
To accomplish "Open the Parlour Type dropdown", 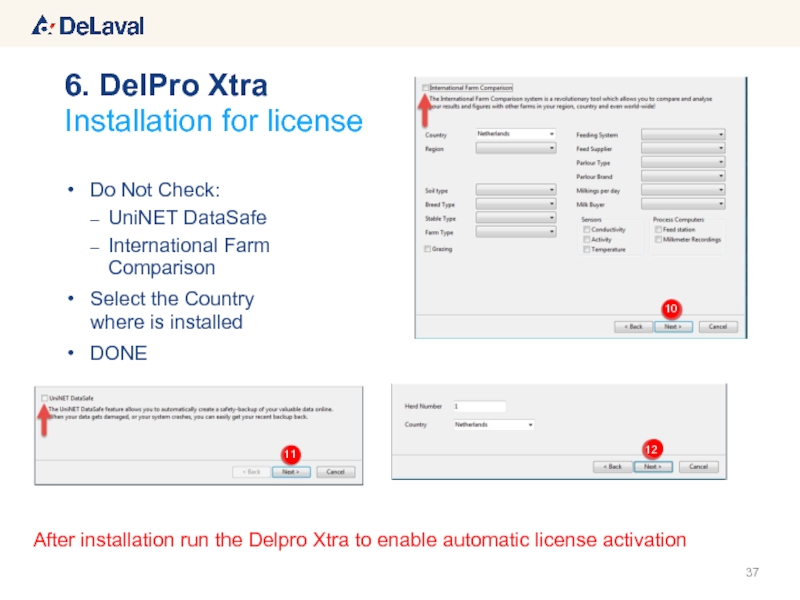I will 683,162.
